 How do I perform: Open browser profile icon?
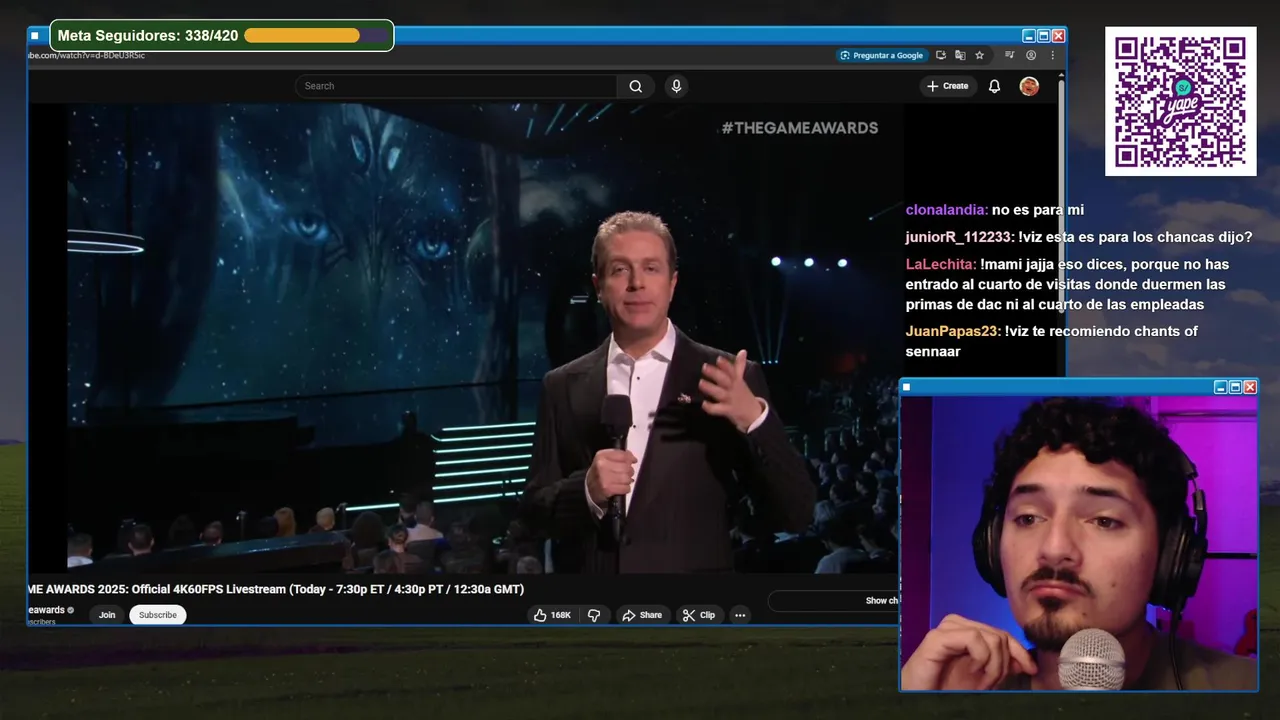pos(1031,55)
